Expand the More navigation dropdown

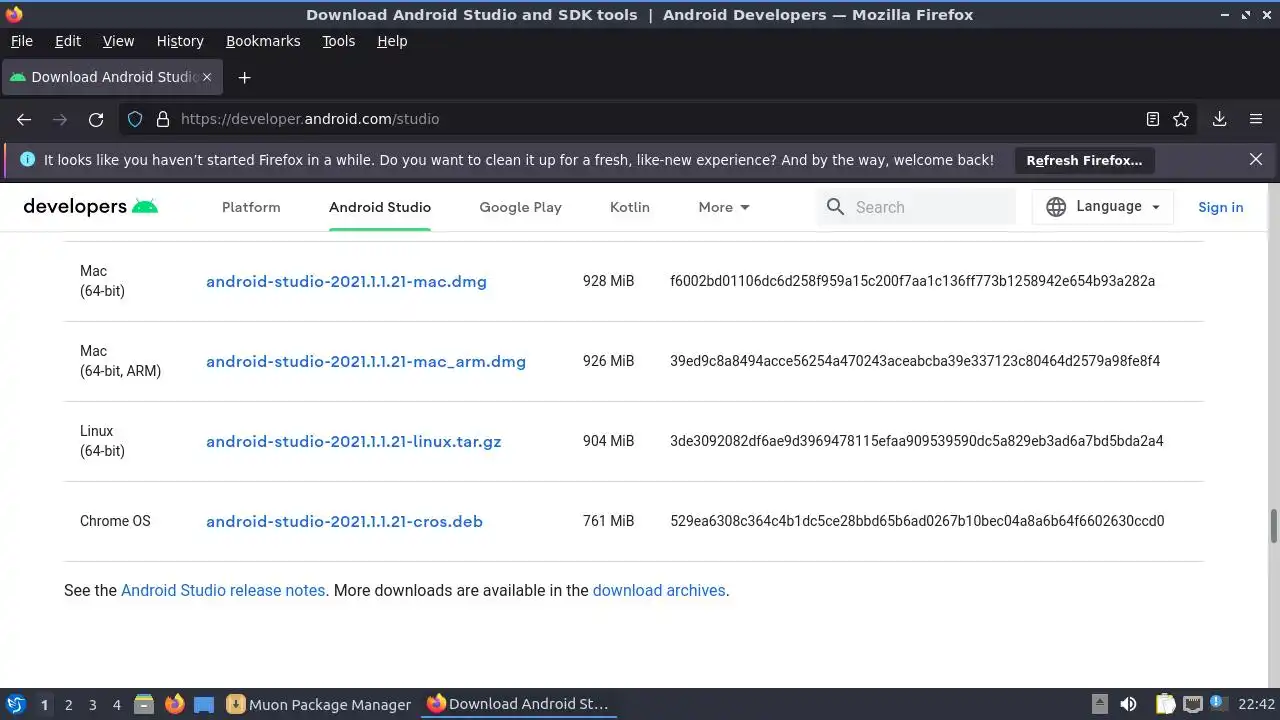[x=724, y=207]
